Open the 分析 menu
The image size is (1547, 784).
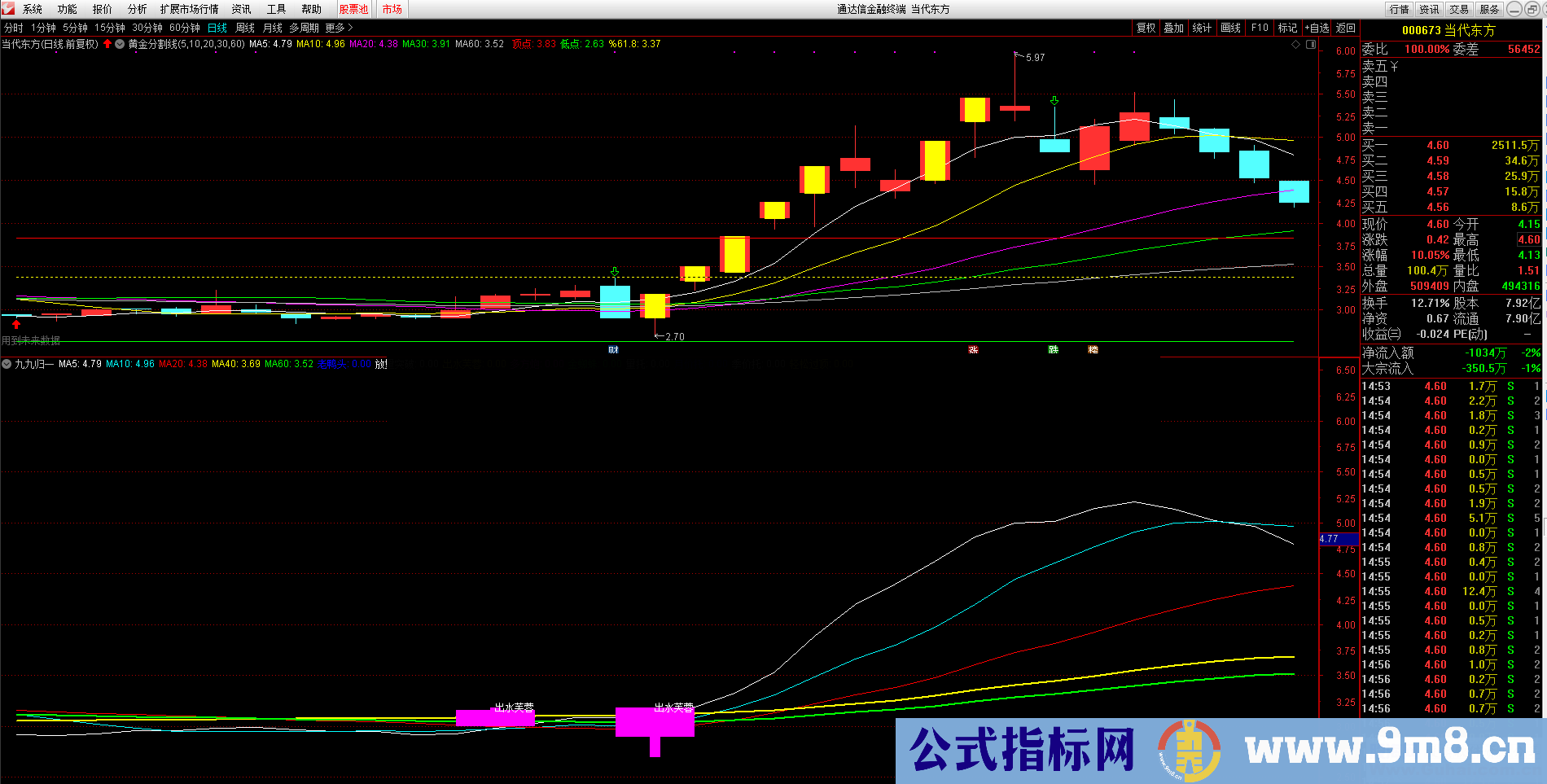pyautogui.click(x=137, y=9)
